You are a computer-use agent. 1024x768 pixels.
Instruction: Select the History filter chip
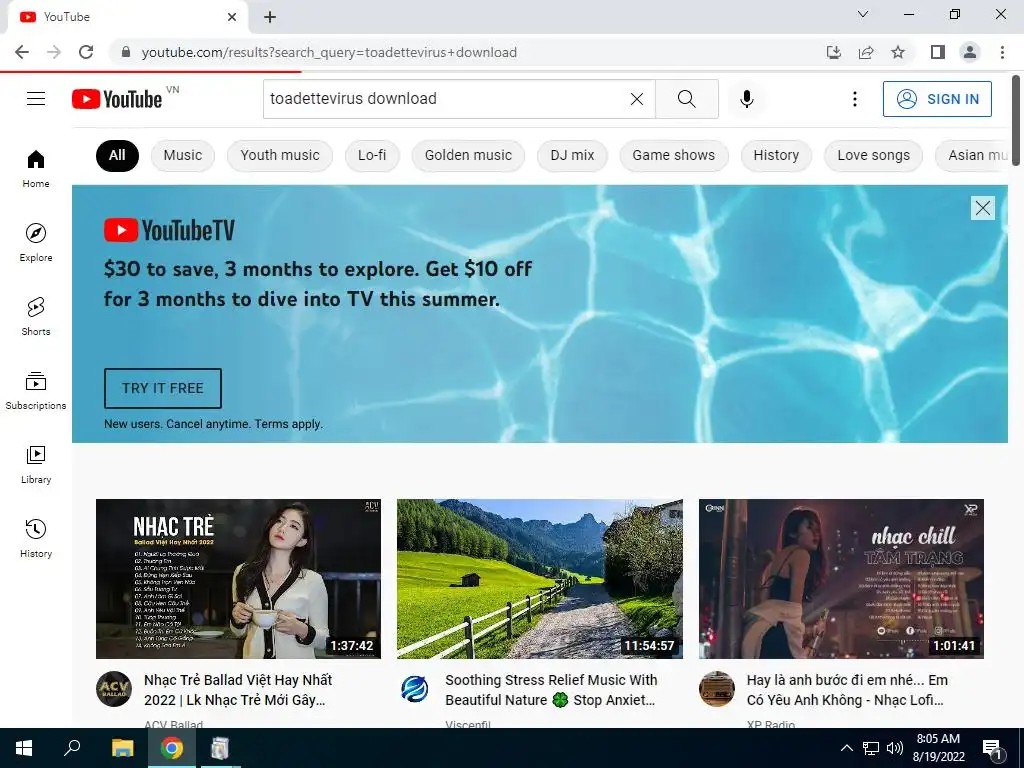click(x=776, y=155)
